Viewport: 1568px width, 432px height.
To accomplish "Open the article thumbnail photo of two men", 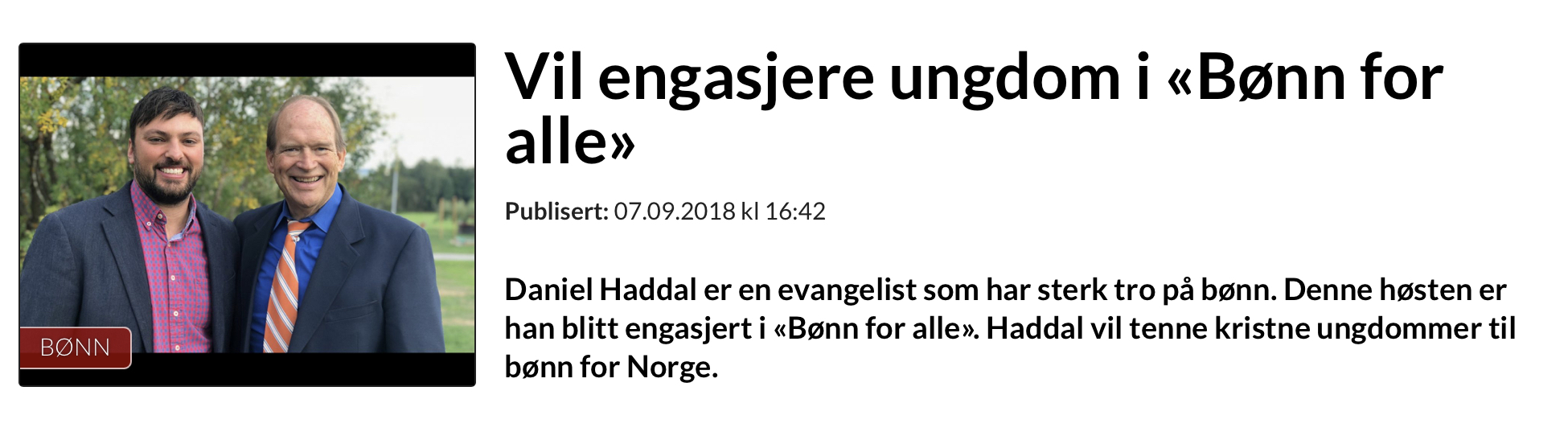I will coord(247,215).
